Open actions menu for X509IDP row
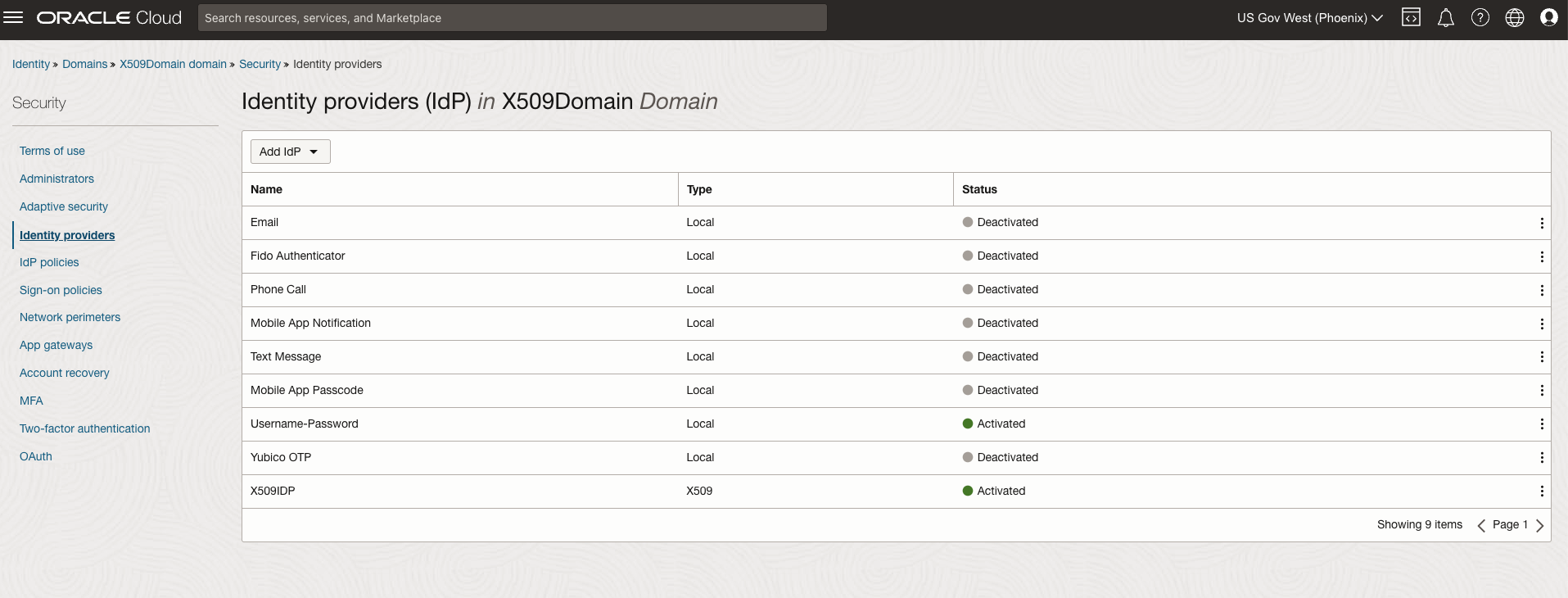1568x598 pixels. [x=1542, y=492]
